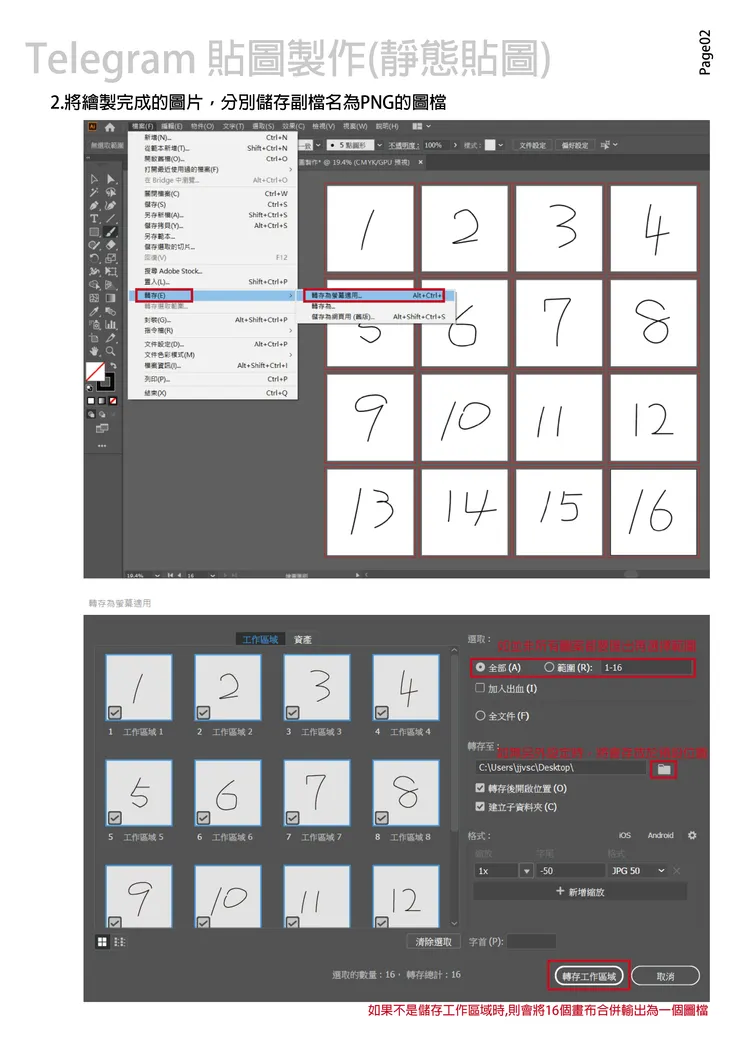This screenshot has width=740, height=1046.
Task: Select the Zoom magnifier tool
Action: pos(110,350)
